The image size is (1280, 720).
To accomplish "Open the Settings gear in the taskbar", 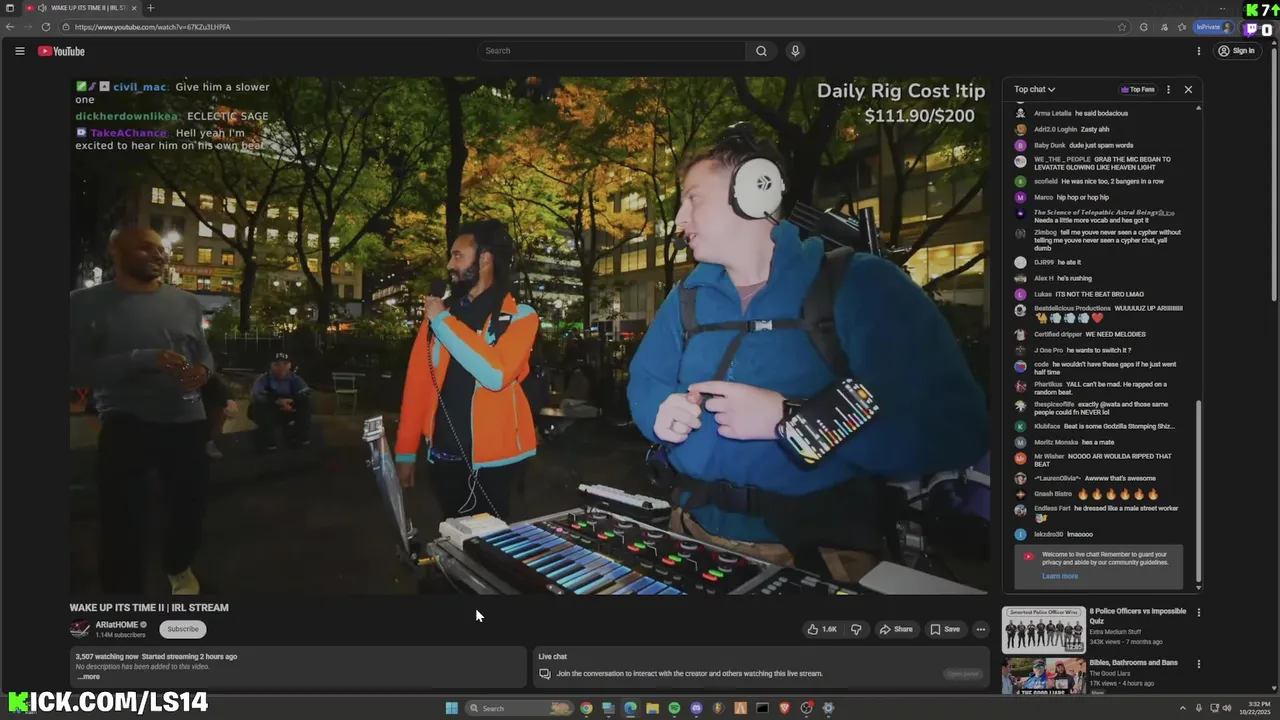I will [x=828, y=708].
